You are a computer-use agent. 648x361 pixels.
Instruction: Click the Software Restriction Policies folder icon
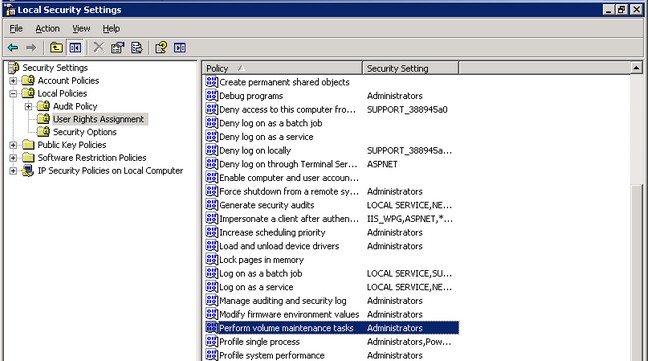pyautogui.click(x=28, y=157)
